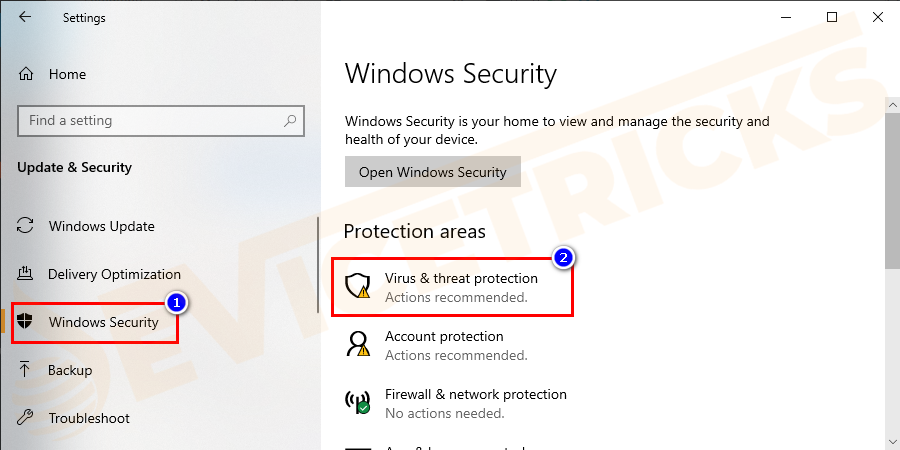Click the Delivery Optimization icon
Viewport: 900px width, 450px height.
tap(27, 274)
